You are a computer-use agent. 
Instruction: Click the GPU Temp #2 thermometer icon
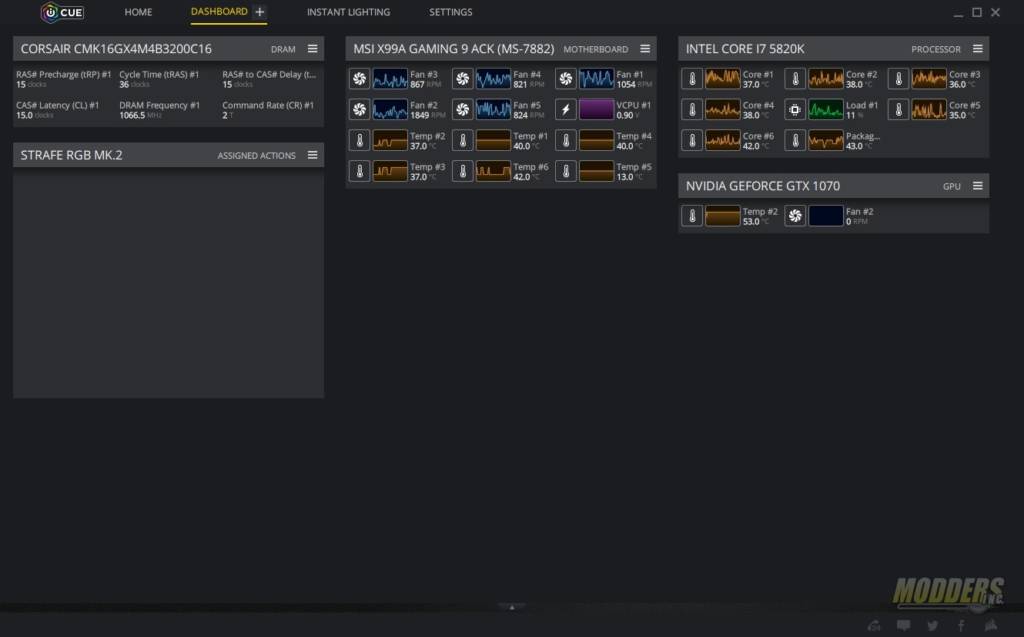point(692,216)
